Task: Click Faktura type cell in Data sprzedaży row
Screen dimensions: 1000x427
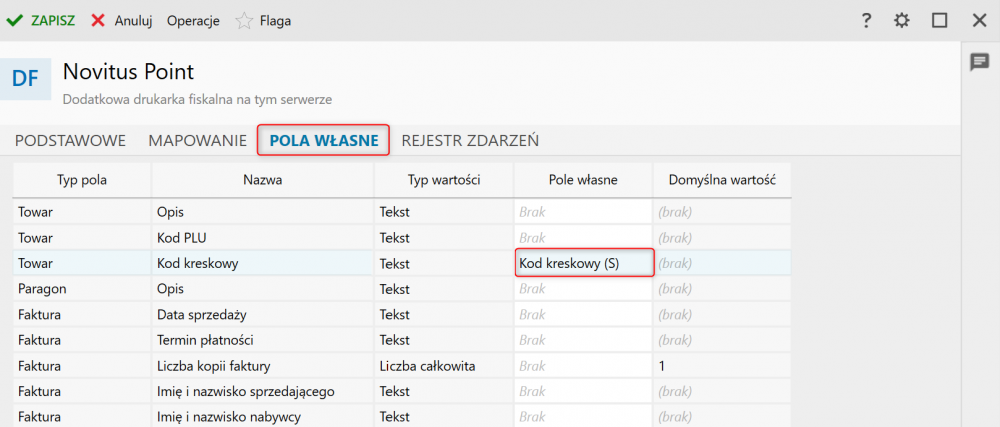Action: (x=82, y=314)
